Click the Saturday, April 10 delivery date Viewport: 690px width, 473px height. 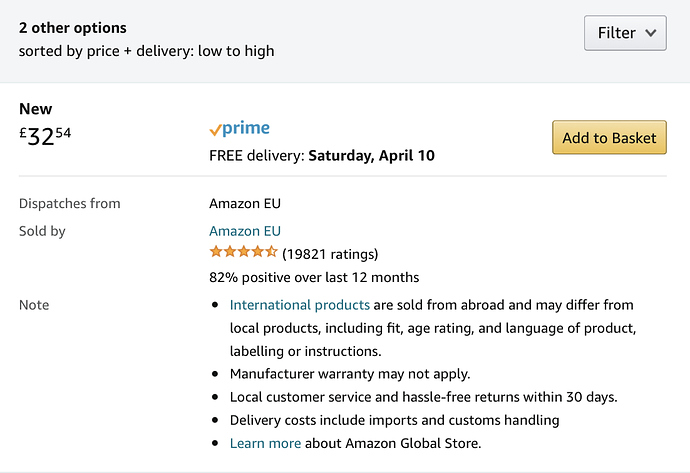click(371, 156)
